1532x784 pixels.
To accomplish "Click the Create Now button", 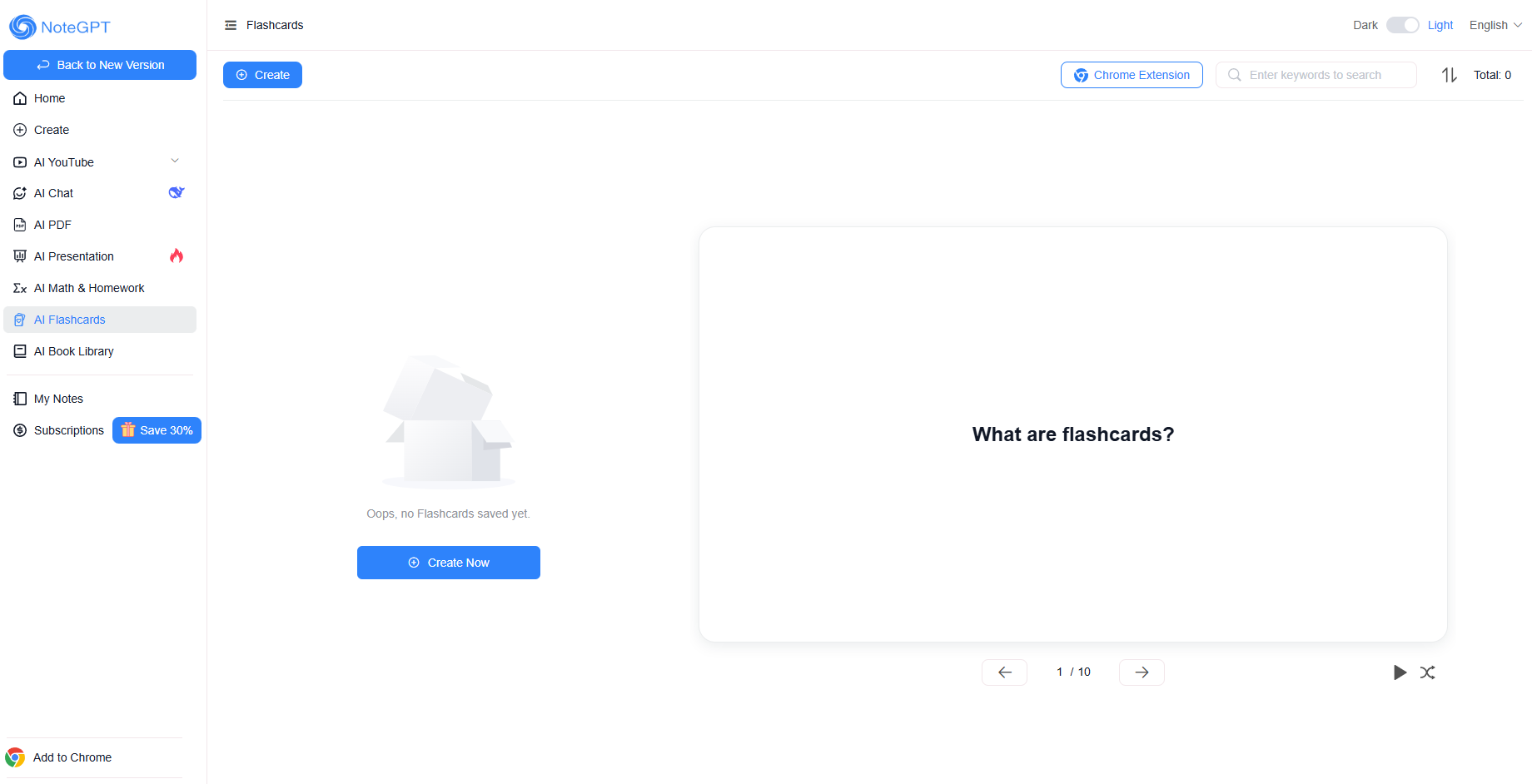I will pos(449,563).
